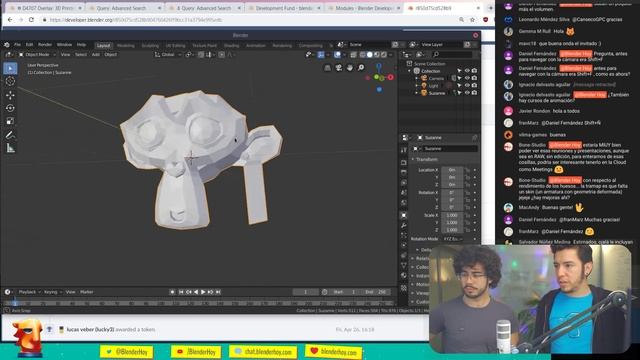The width and height of the screenshot is (640, 360).
Task: Click the @BlenderHoy Twitter badge
Action: [126, 351]
